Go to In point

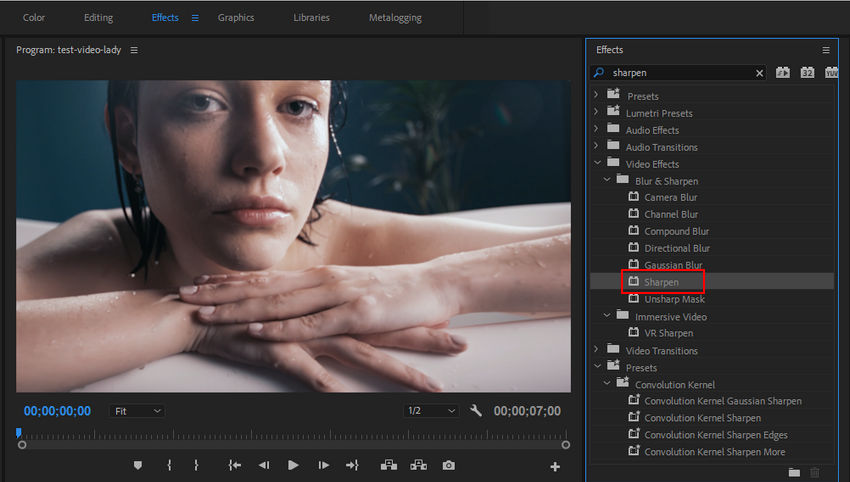235,465
